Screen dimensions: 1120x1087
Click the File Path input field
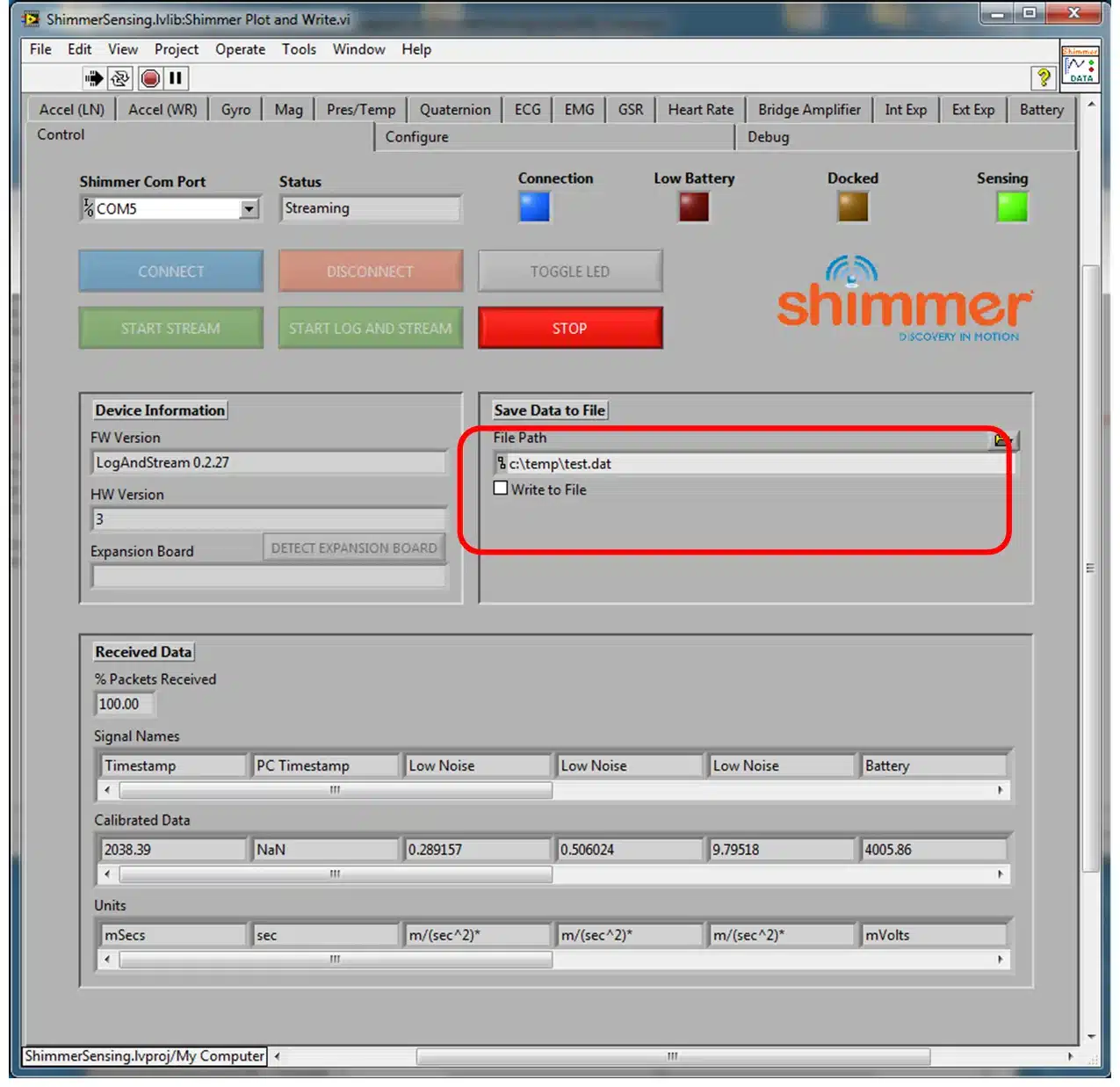(754, 463)
